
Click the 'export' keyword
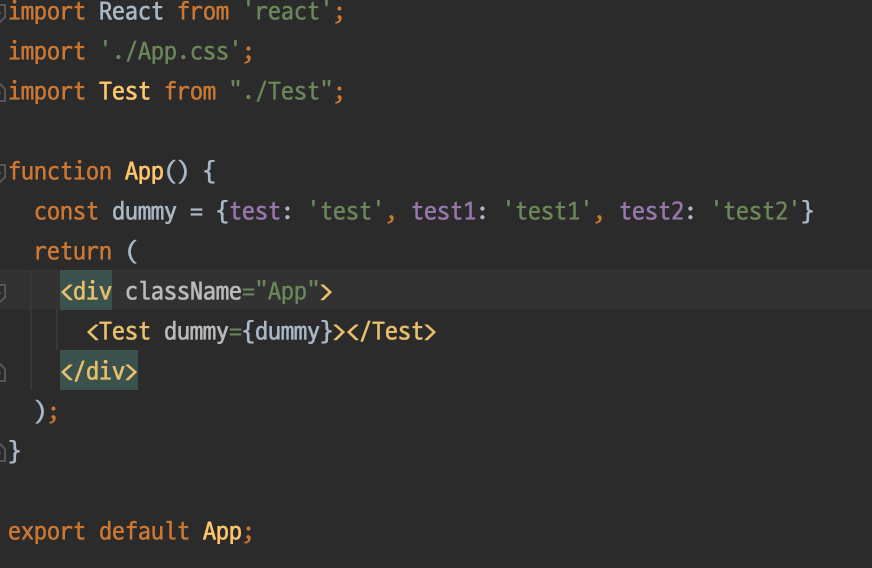[x=47, y=532]
